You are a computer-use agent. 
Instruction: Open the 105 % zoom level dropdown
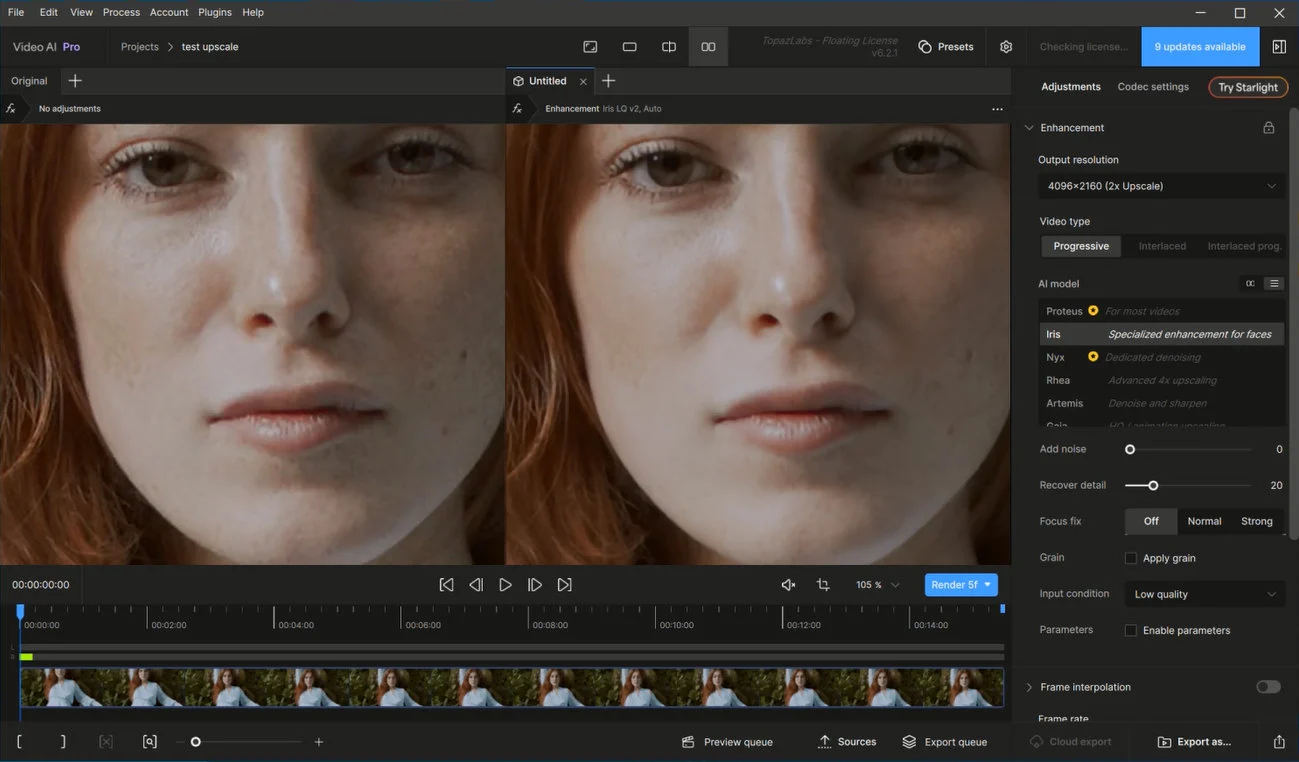(877, 585)
